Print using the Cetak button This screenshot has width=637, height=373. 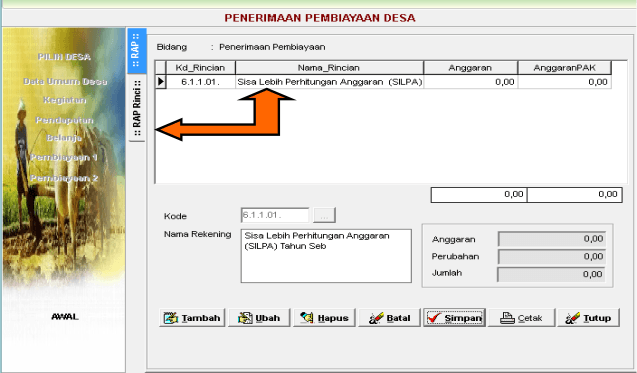pyautogui.click(x=522, y=318)
